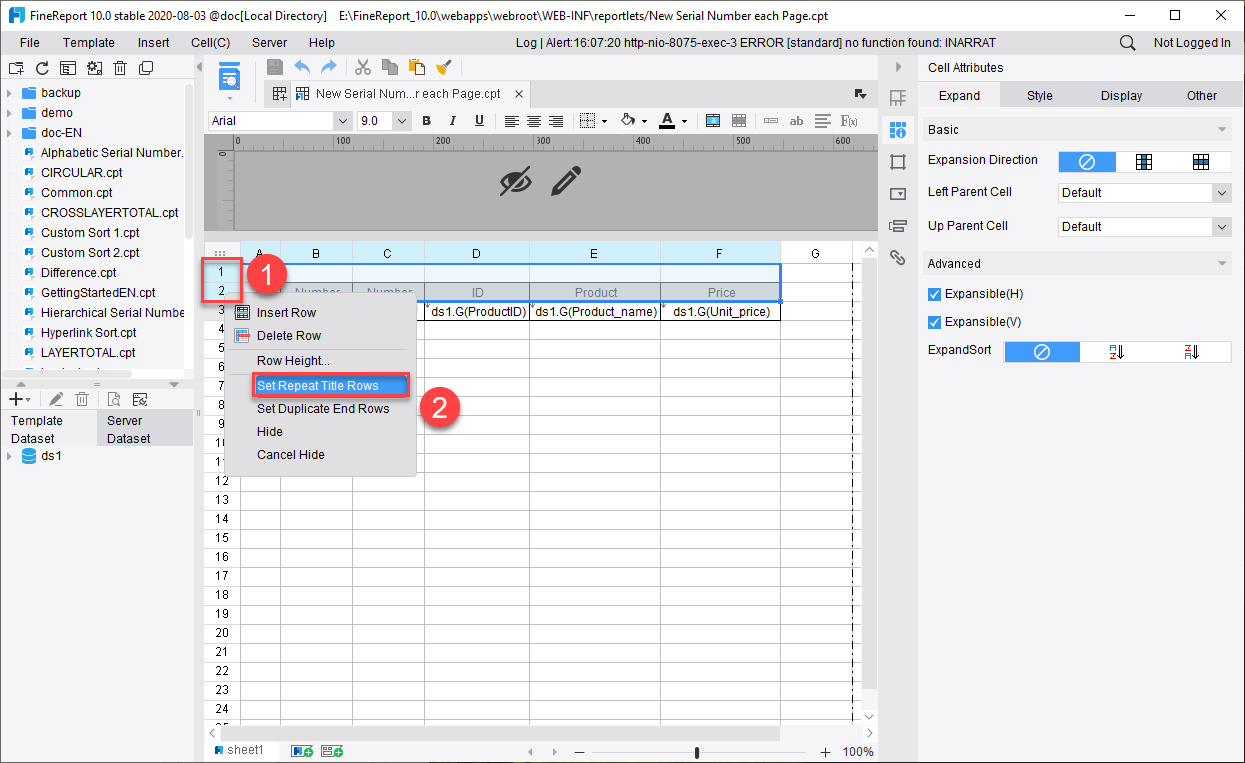
Task: Activate the format painter brush
Action: 444,67
